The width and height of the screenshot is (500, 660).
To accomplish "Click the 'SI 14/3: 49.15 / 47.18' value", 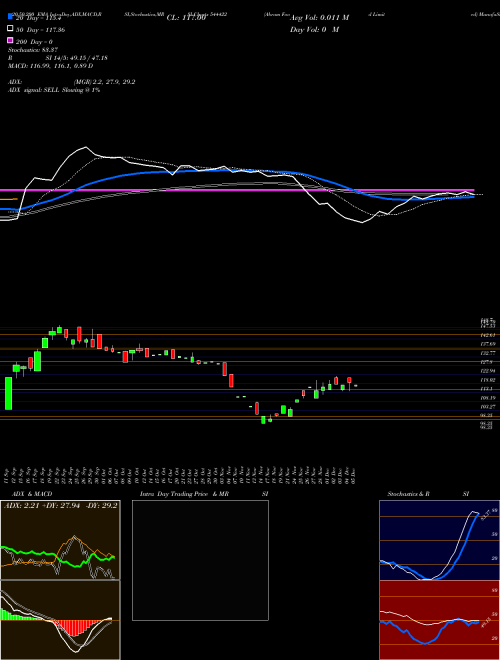I will [77, 58].
